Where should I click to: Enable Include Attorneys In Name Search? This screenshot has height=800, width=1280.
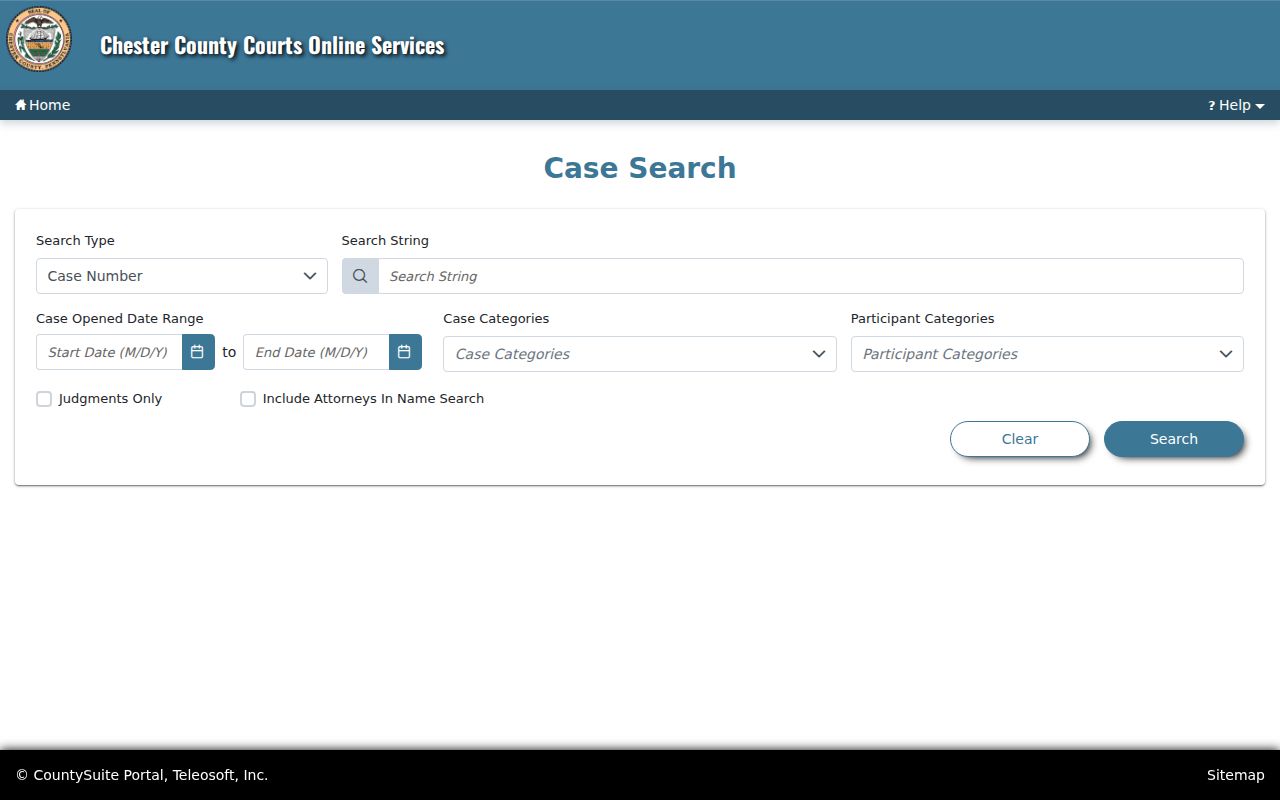(248, 399)
